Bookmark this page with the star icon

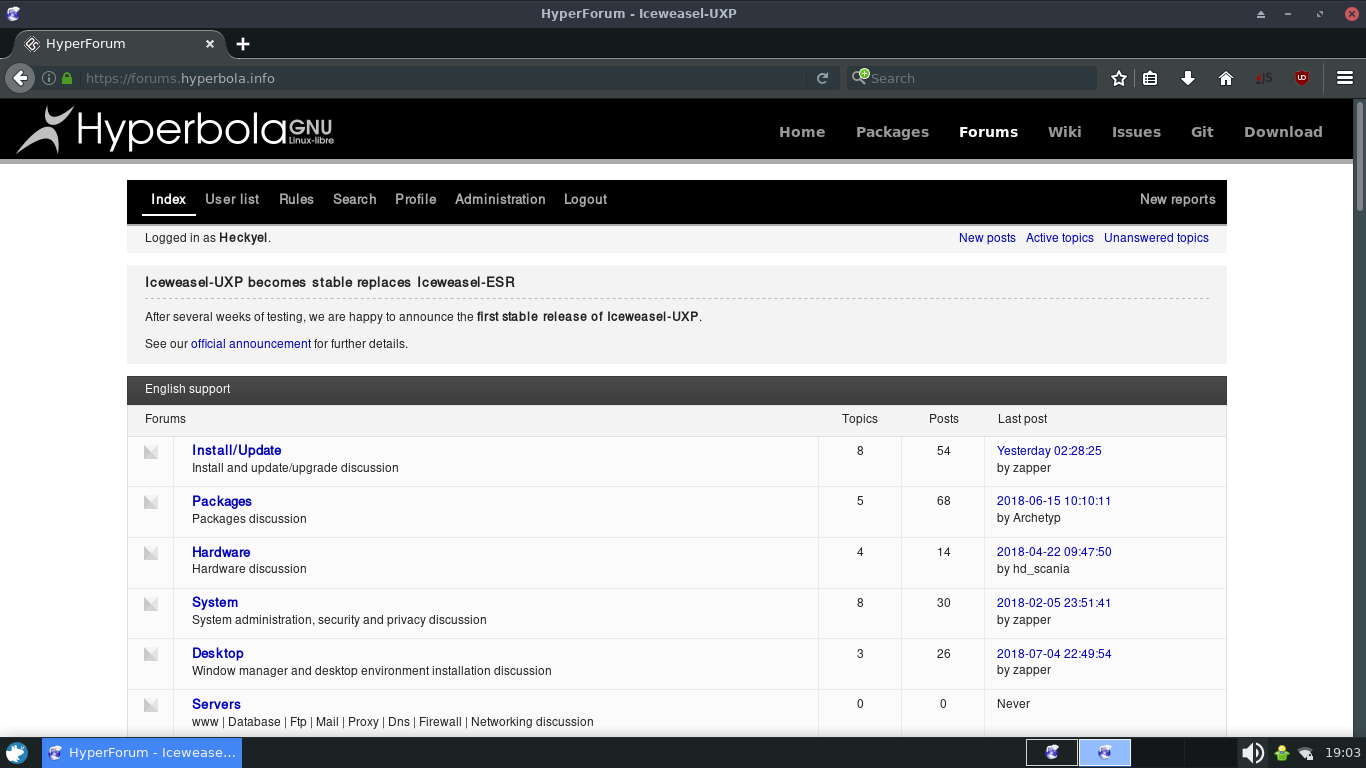pos(1119,78)
